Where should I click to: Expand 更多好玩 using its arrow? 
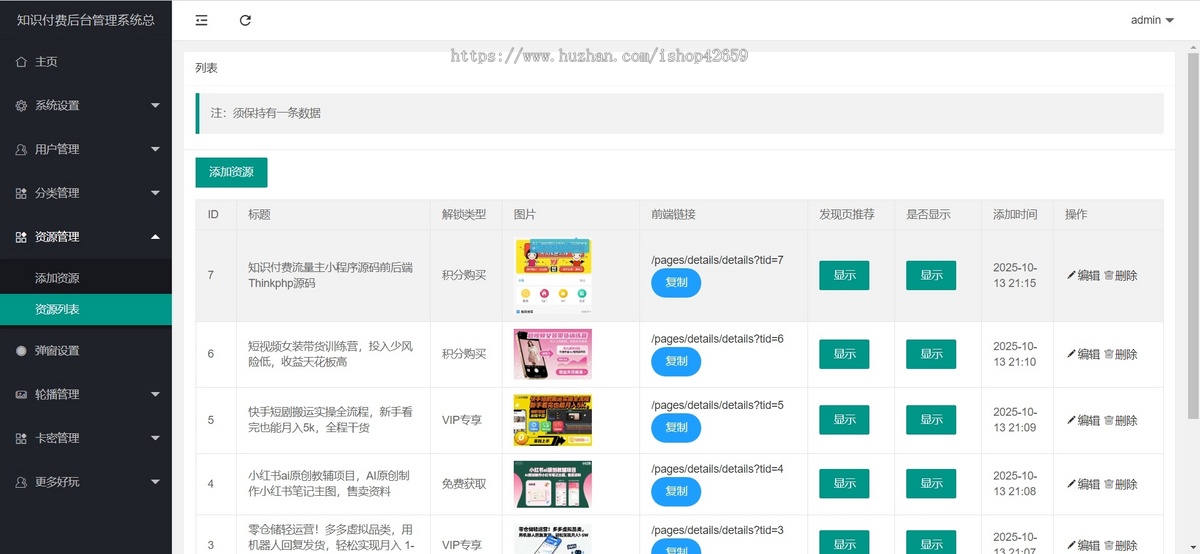point(155,482)
